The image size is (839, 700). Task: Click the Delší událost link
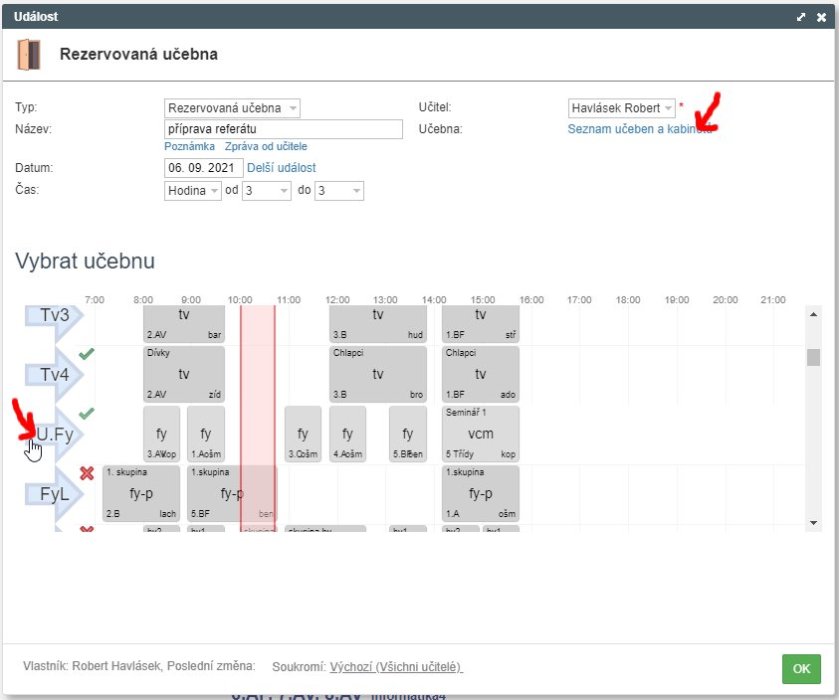(281, 168)
